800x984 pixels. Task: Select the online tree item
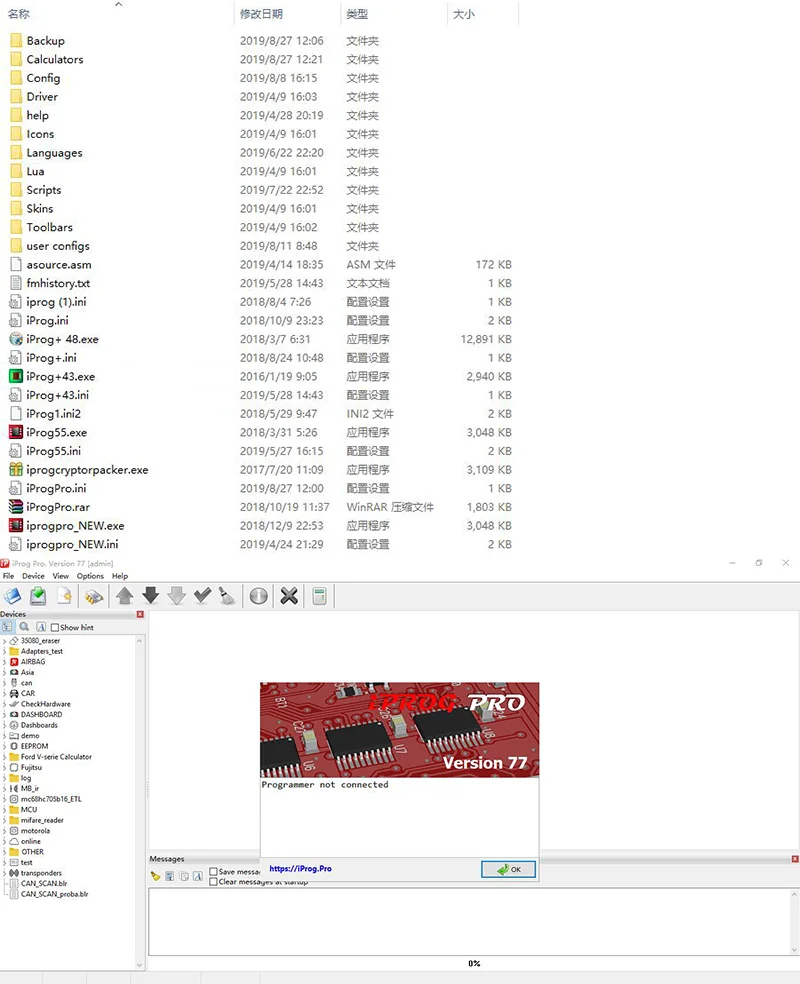31,842
